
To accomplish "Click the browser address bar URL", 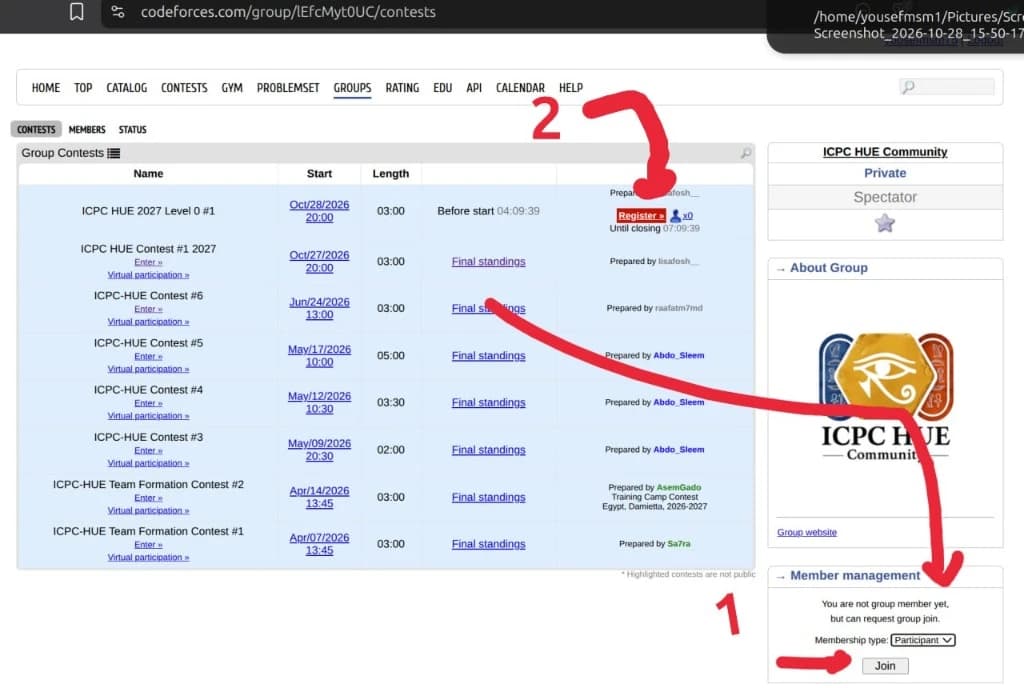I will (288, 12).
